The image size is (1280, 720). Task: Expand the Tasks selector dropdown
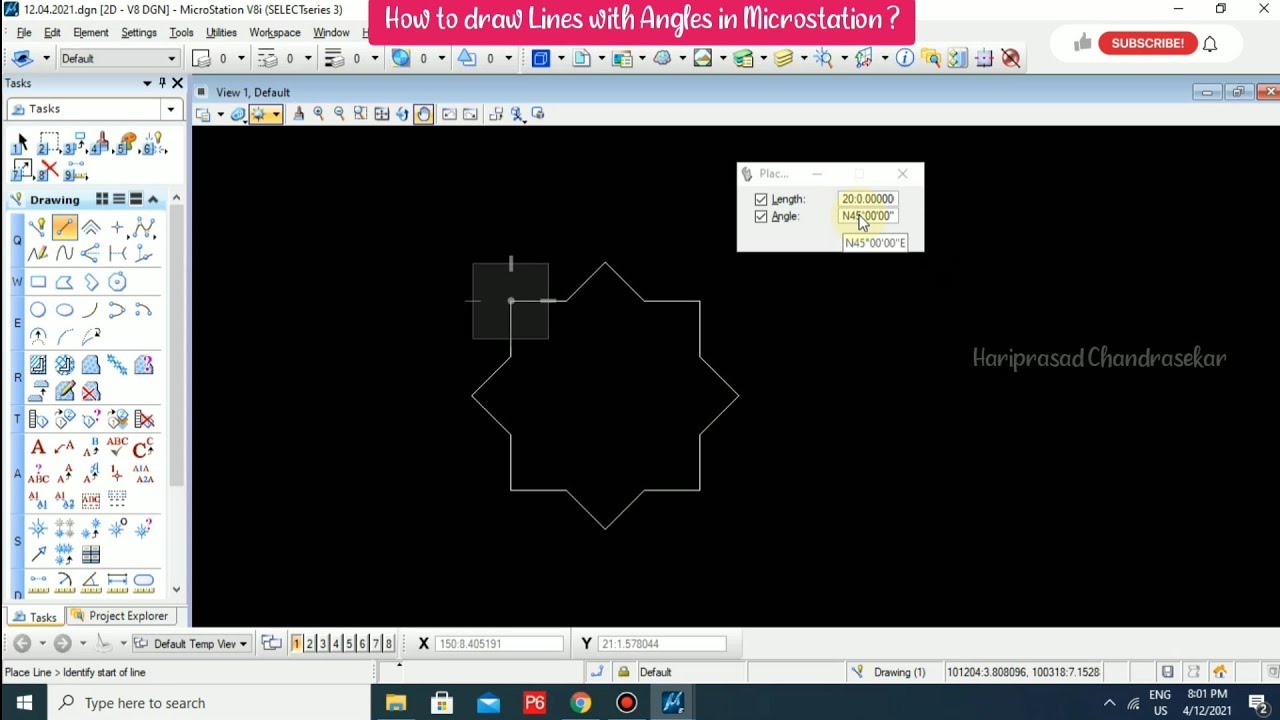[171, 109]
